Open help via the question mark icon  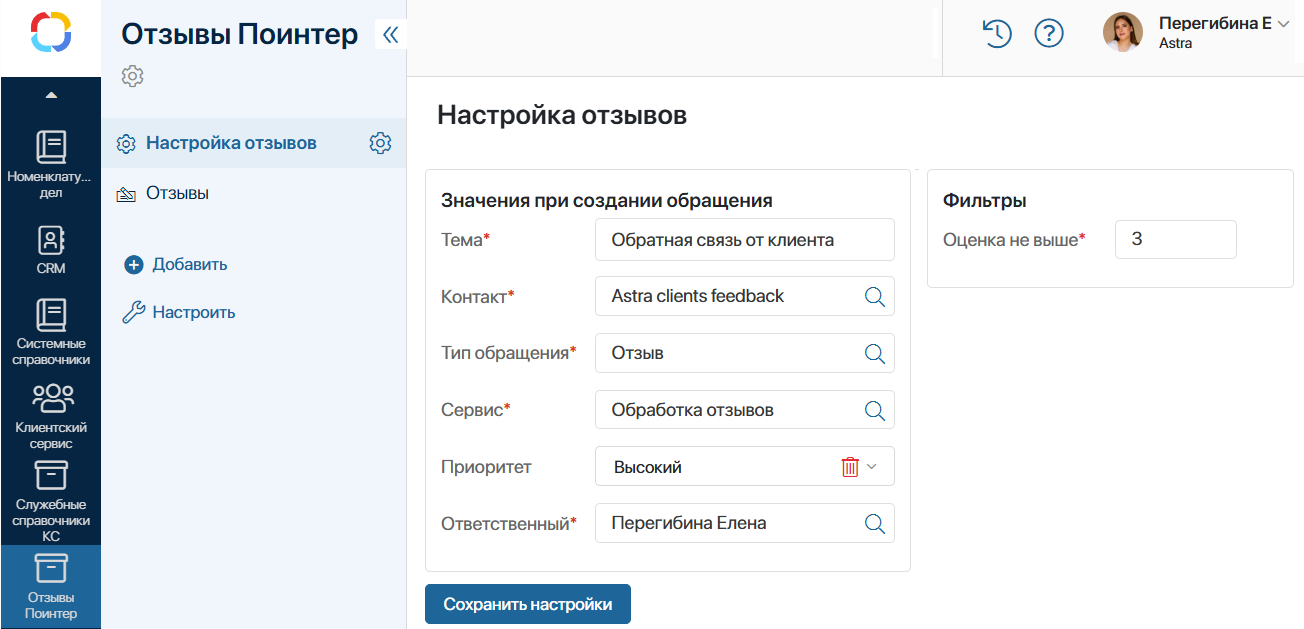(x=1049, y=33)
